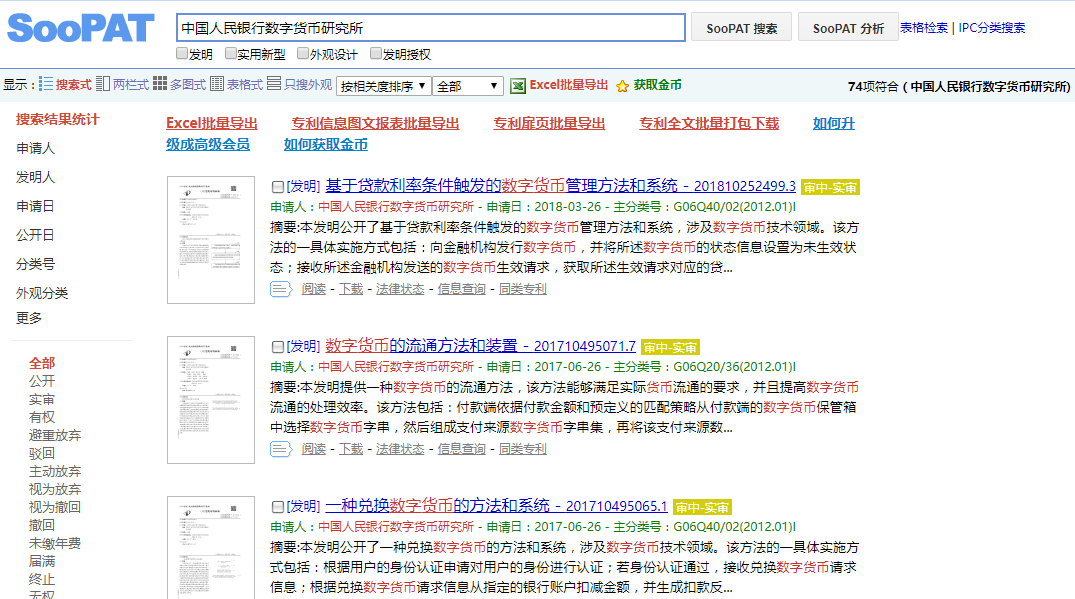Click 专利扉页批量导出 link
This screenshot has height=599, width=1075.
(x=549, y=123)
